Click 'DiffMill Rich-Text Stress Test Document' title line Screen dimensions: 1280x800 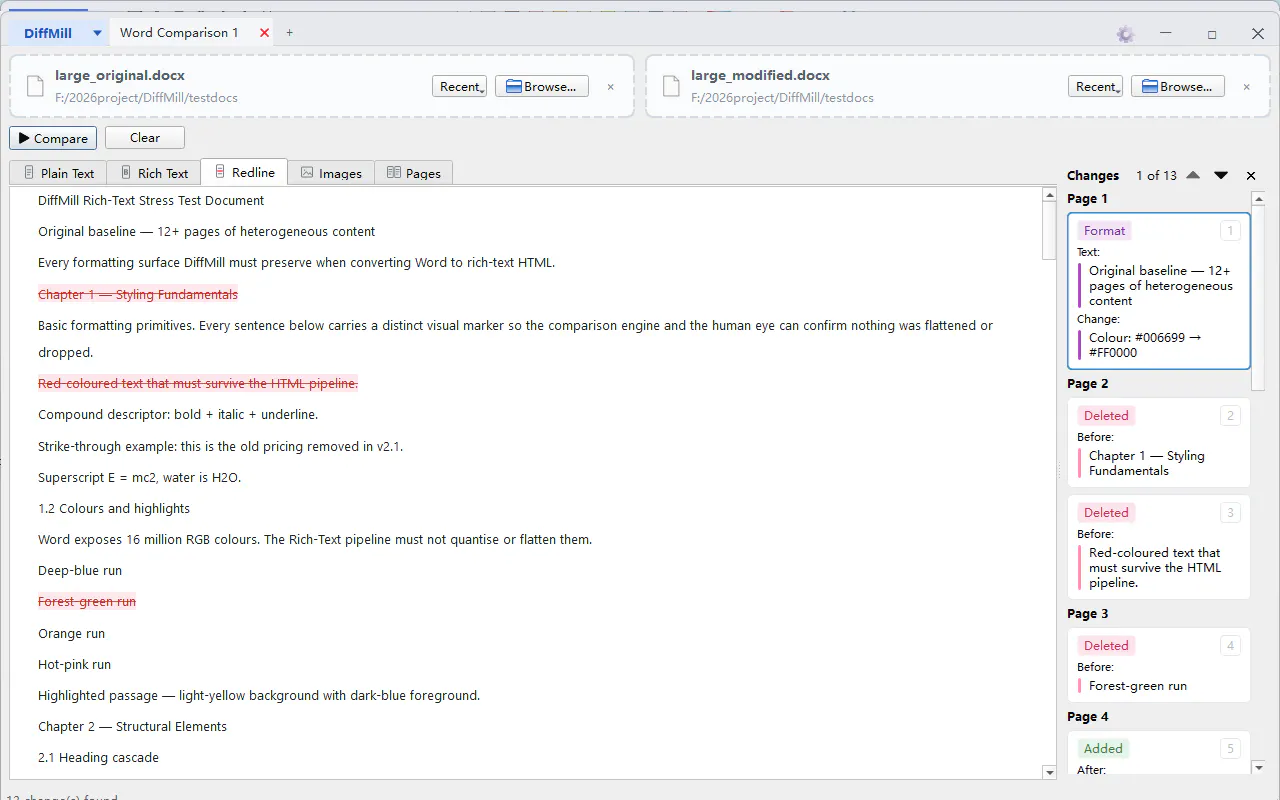click(x=151, y=201)
